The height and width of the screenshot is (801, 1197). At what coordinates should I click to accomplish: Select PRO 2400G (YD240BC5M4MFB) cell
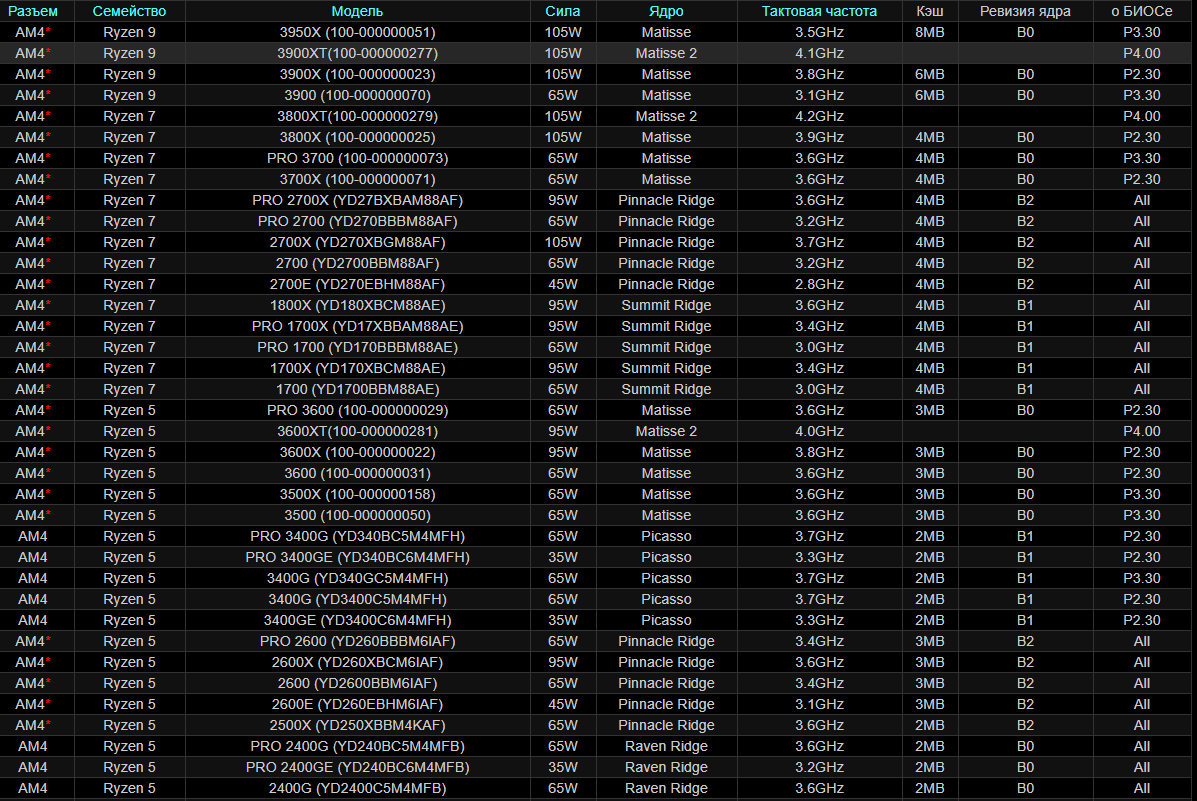[357, 746]
